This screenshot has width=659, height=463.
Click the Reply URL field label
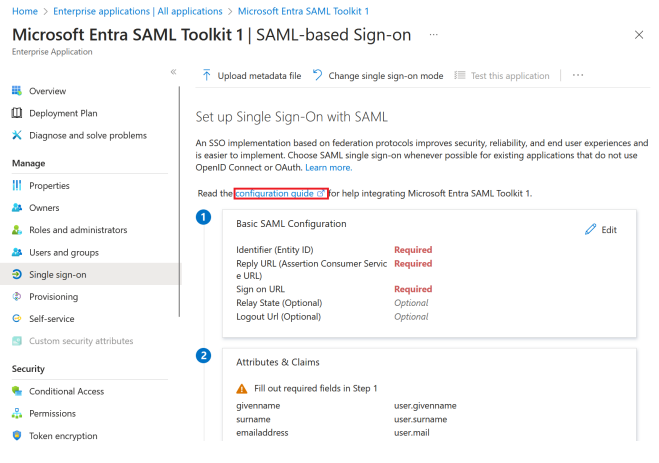tap(311, 269)
